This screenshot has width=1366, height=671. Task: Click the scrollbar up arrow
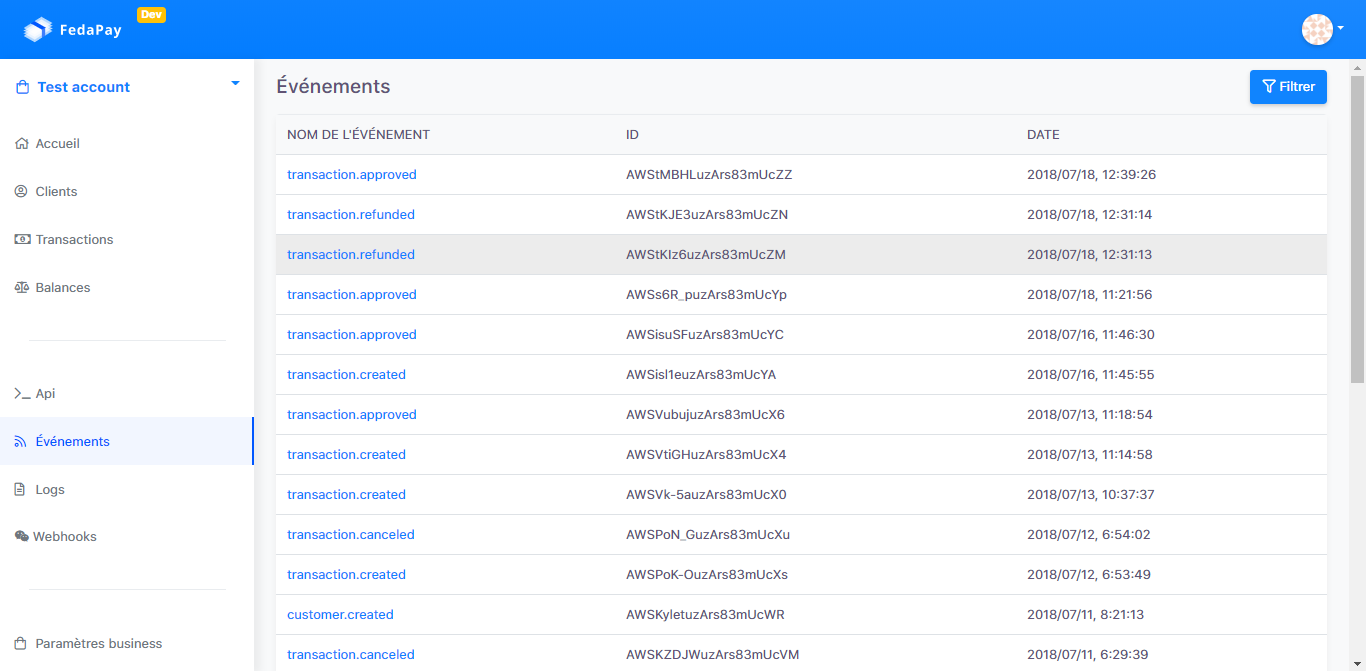point(1357,66)
